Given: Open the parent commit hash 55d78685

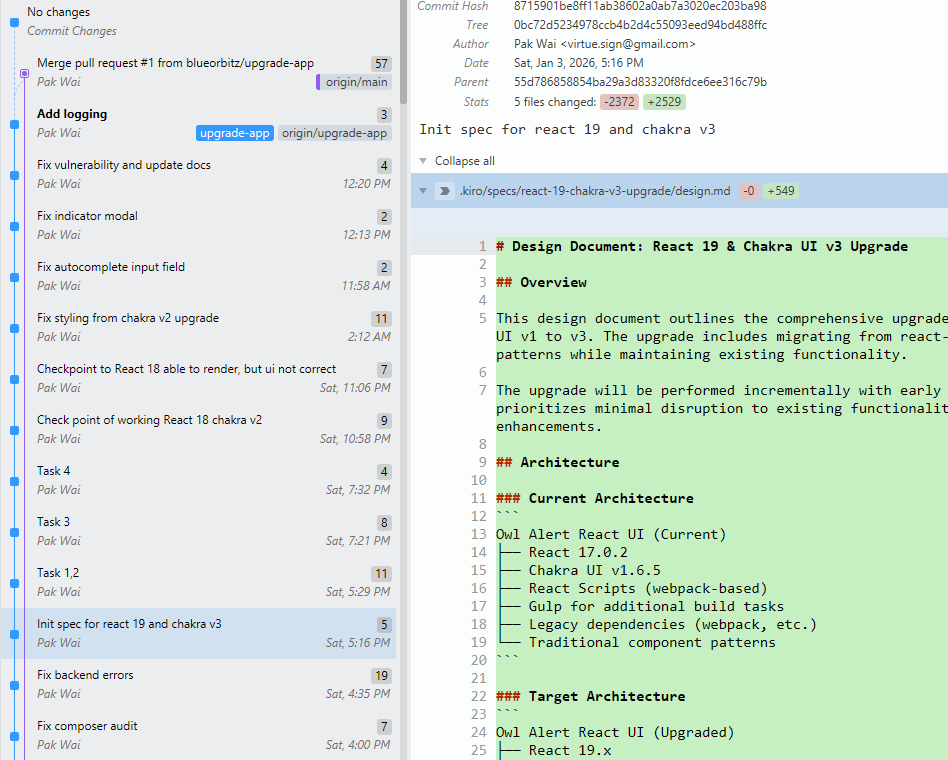Looking at the screenshot, I should [x=640, y=82].
